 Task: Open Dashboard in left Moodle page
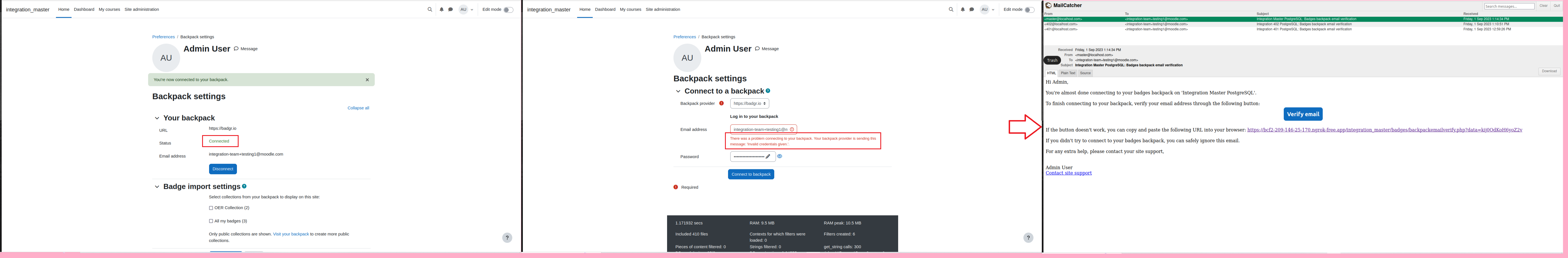coord(84,10)
